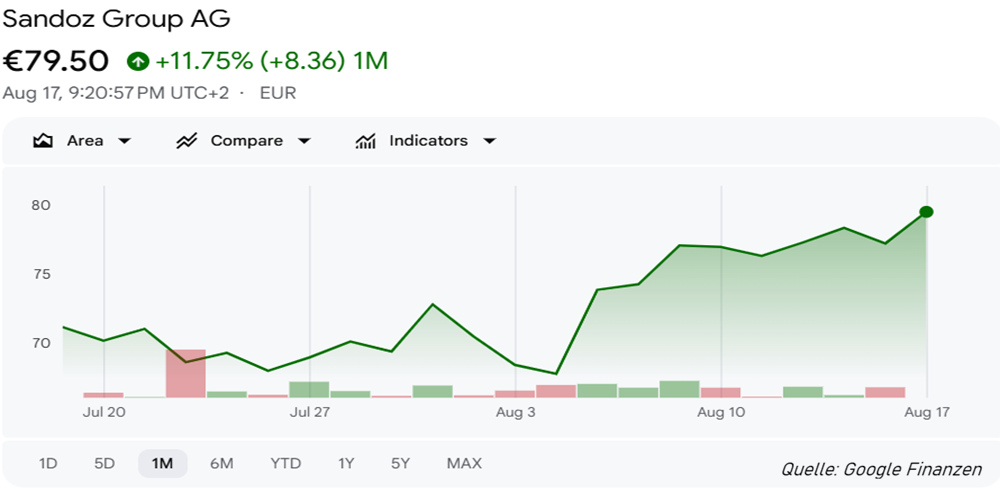The width and height of the screenshot is (1000, 500).
Task: Click the Indicators bar-chart icon
Action: click(x=365, y=141)
